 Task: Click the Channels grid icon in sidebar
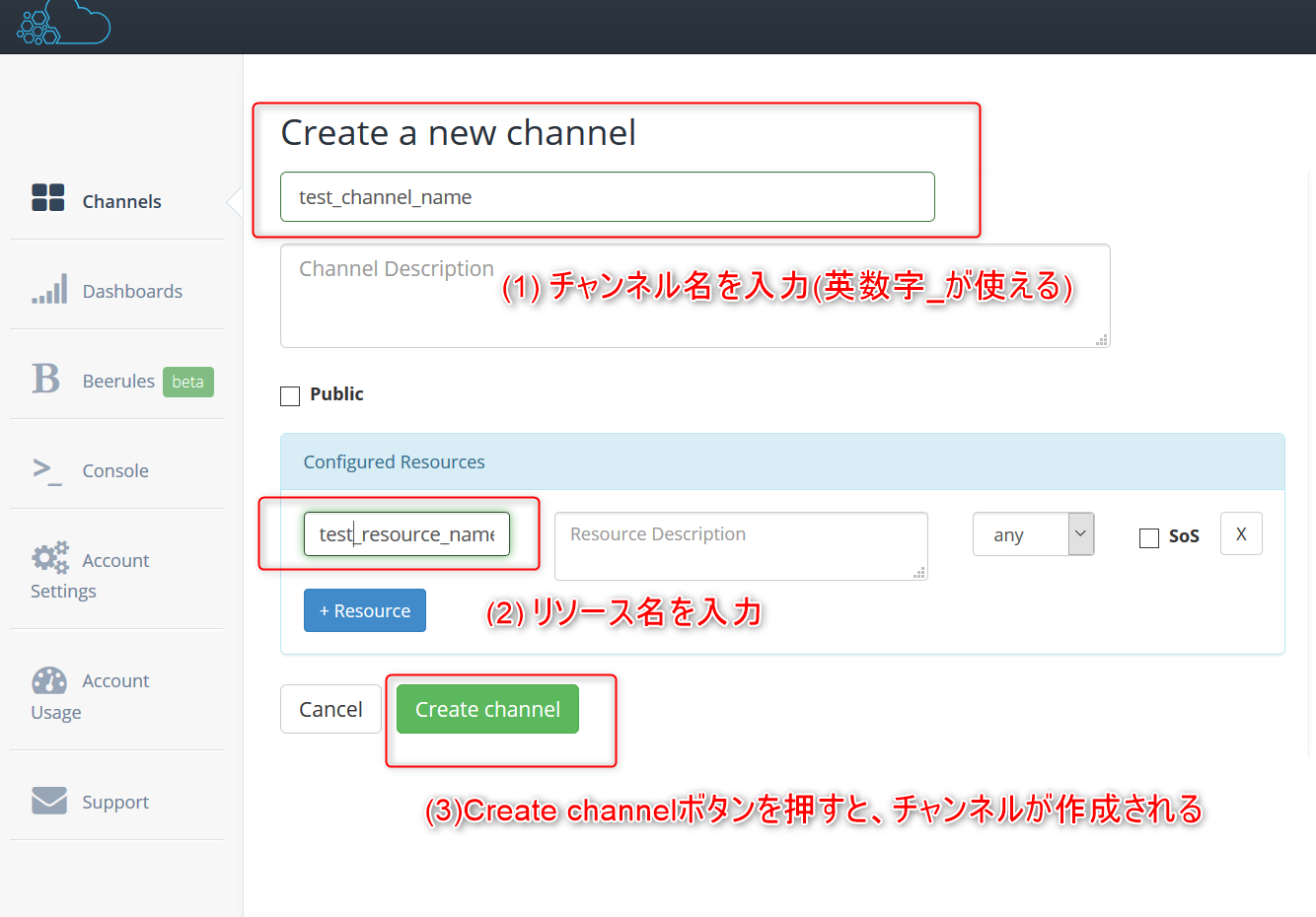click(48, 197)
